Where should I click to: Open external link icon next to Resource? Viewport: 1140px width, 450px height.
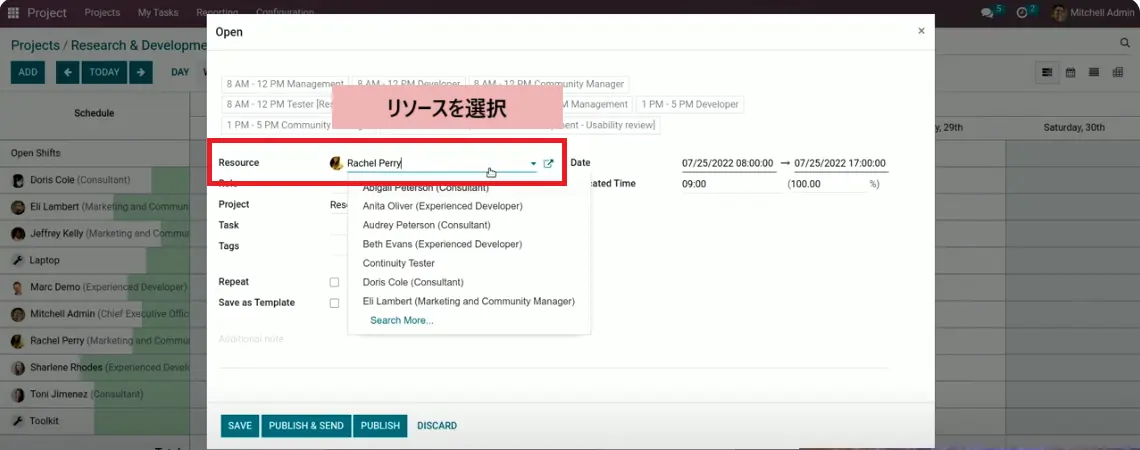[x=549, y=164]
